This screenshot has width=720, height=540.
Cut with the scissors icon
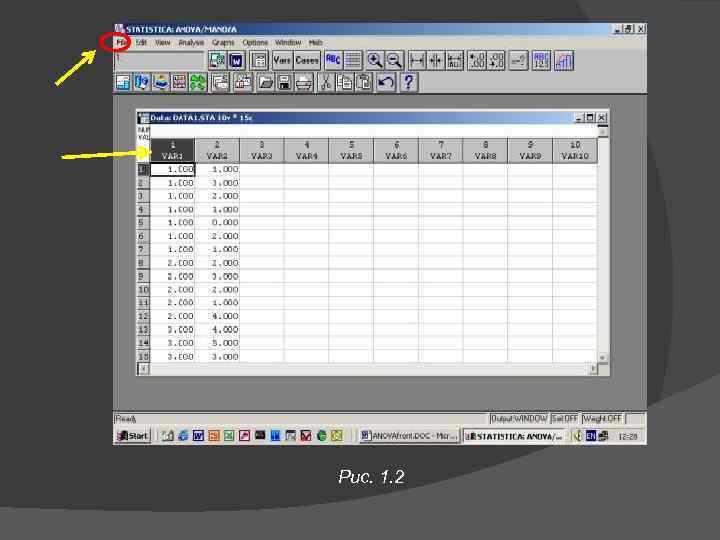[326, 83]
